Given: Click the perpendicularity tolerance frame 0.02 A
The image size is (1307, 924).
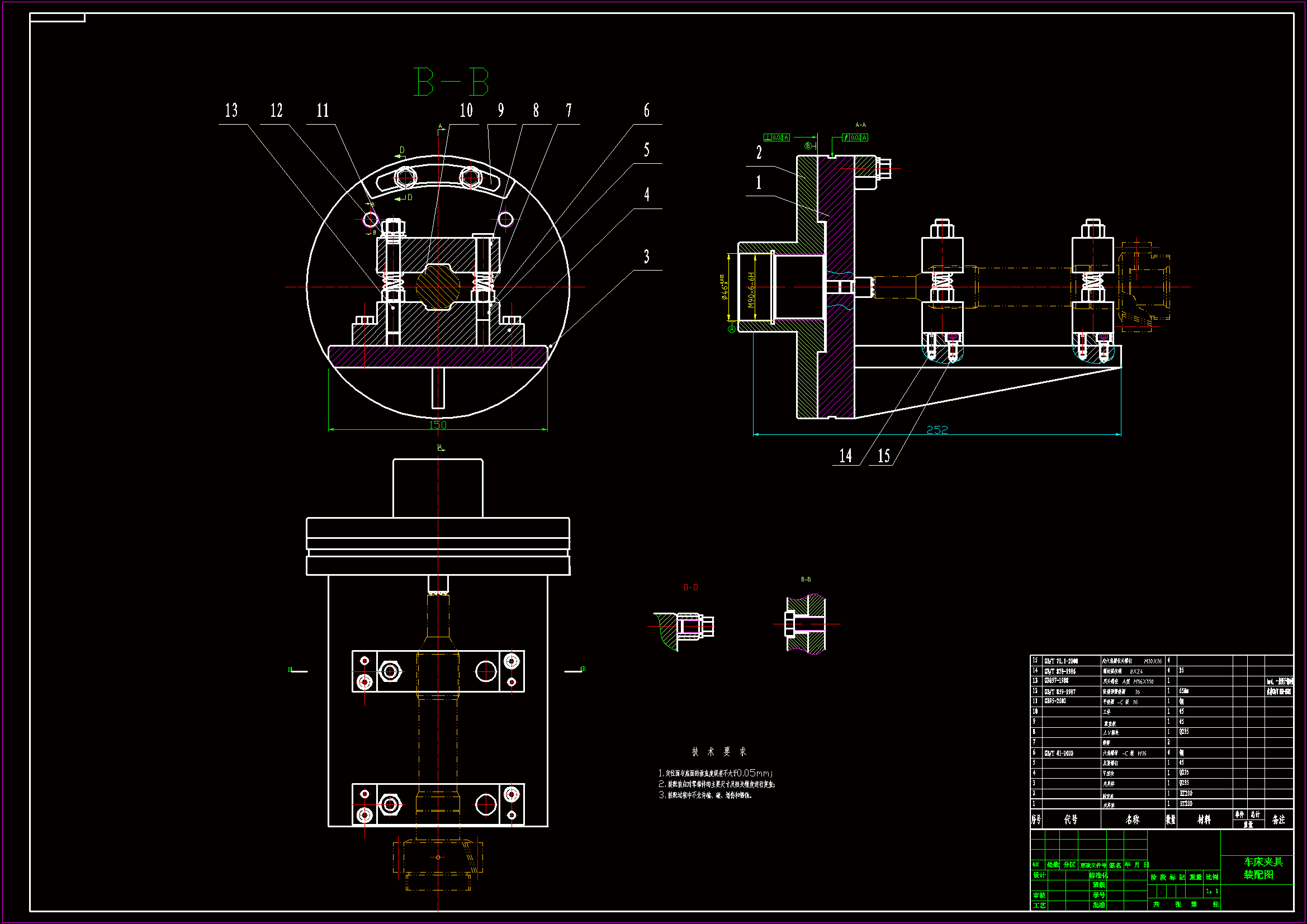Looking at the screenshot, I should [776, 138].
